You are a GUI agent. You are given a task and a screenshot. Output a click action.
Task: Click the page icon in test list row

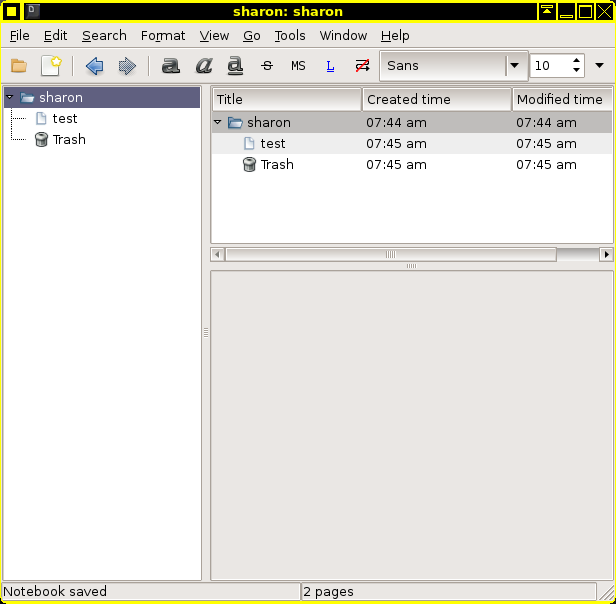pos(249,143)
